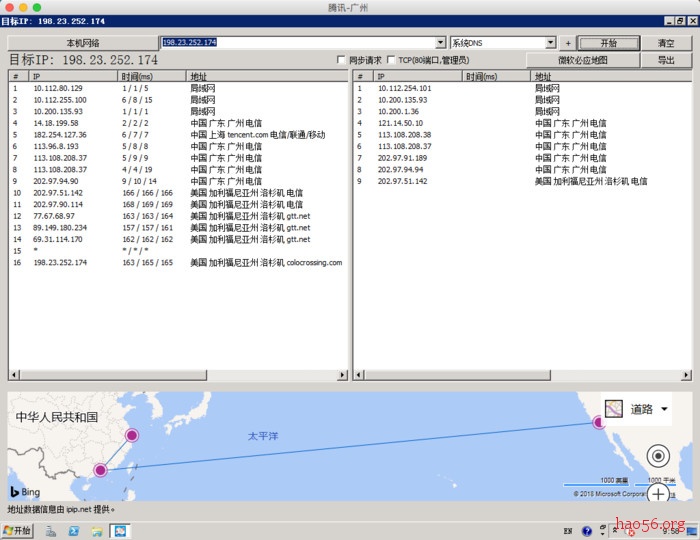Viewport: 700px width, 540px height.
Task: Select left row 15 with asterisk timeout
Action: click(178, 251)
